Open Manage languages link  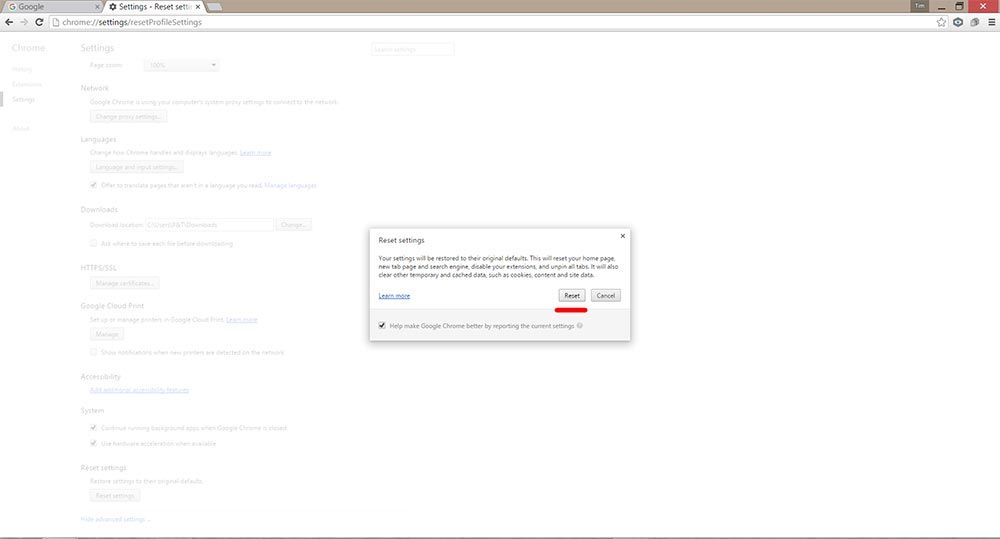[x=290, y=186]
